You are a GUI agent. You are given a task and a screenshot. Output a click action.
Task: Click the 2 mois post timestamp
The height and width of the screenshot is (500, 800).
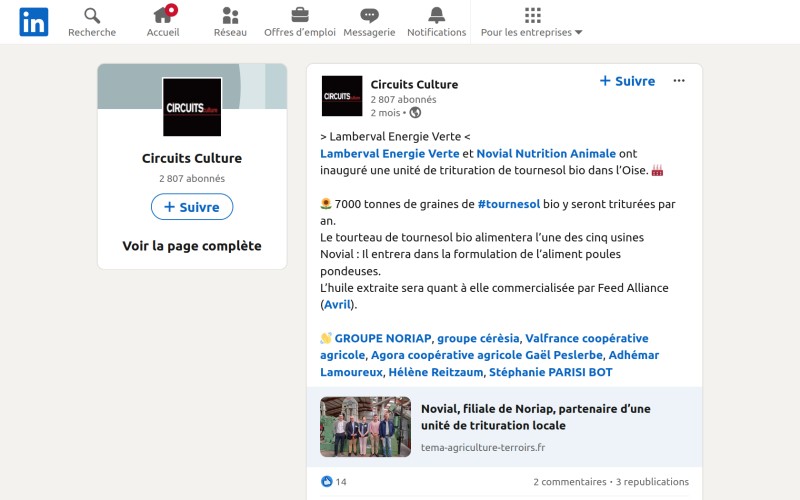click(x=385, y=113)
